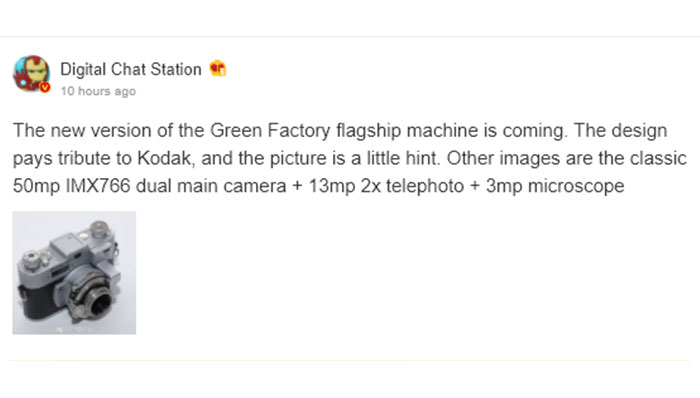Click 'Other images are the classic' text
Image resolution: width=700 pixels, height=398 pixels.
(567, 158)
